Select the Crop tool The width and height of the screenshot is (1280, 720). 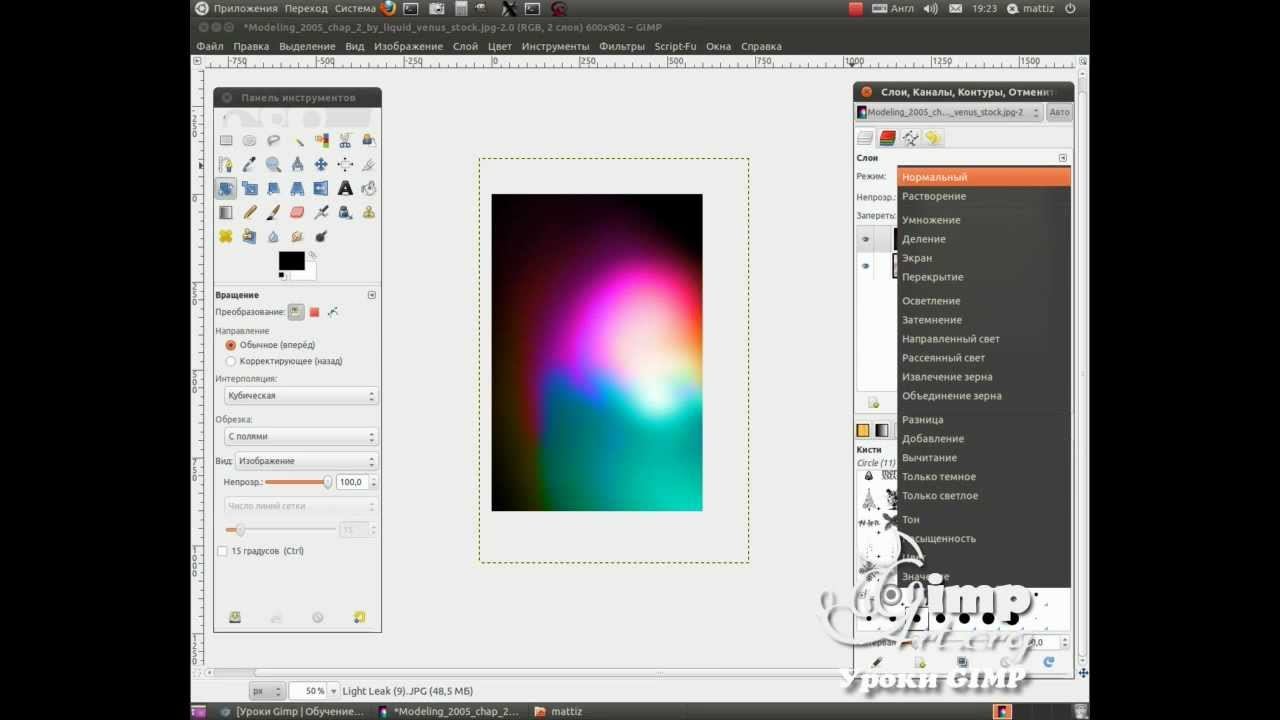point(369,164)
